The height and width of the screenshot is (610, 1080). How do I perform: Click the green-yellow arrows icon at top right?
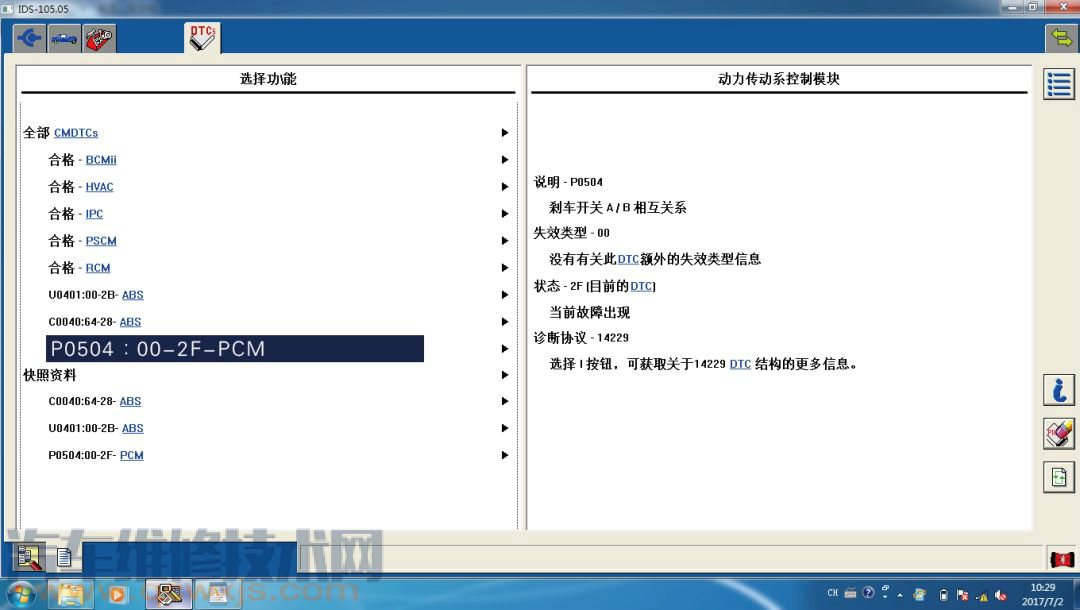(1059, 38)
